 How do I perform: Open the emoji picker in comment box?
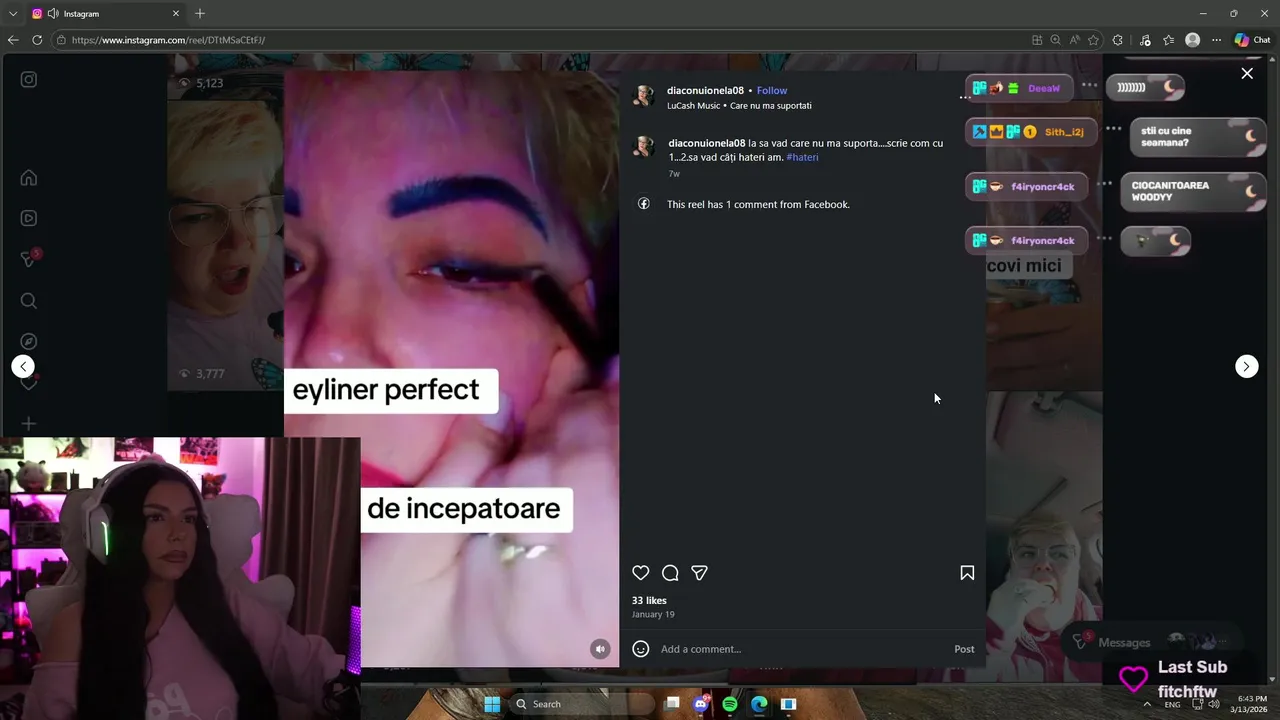point(641,649)
